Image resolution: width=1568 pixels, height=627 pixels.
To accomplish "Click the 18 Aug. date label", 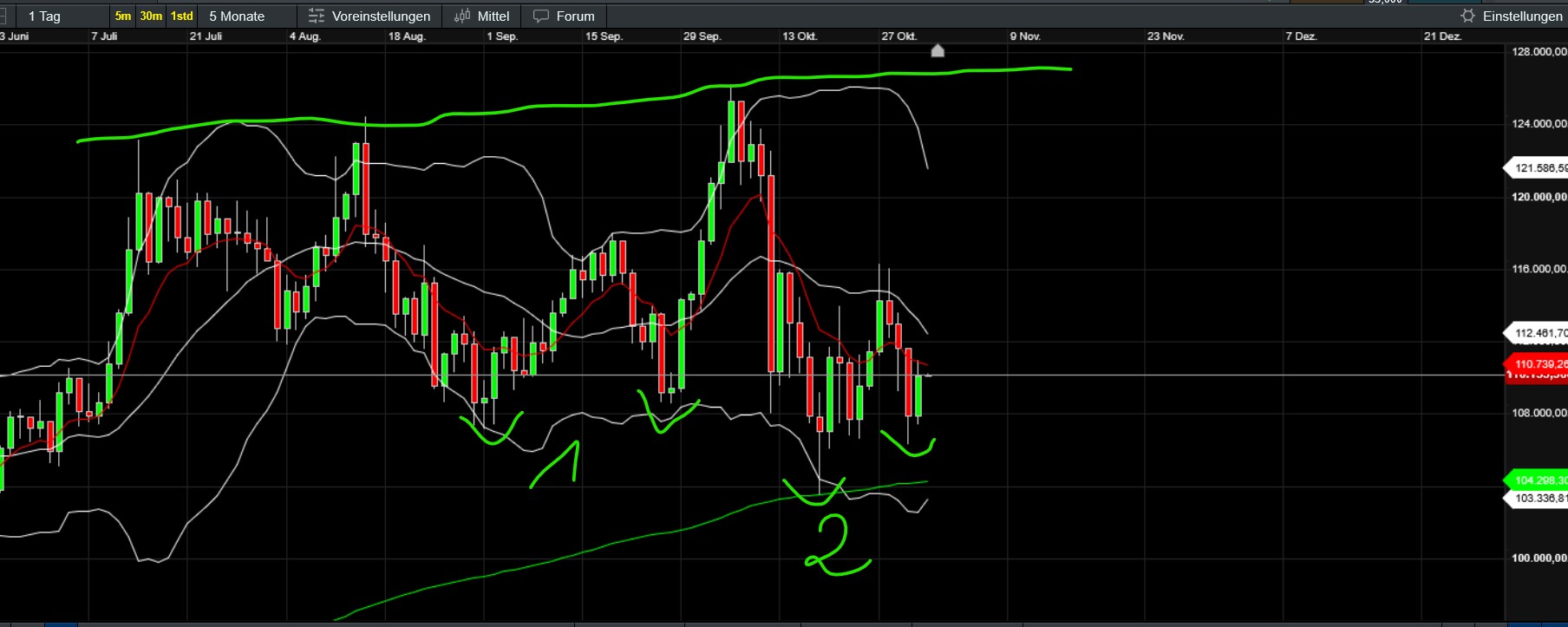I will click(x=407, y=36).
